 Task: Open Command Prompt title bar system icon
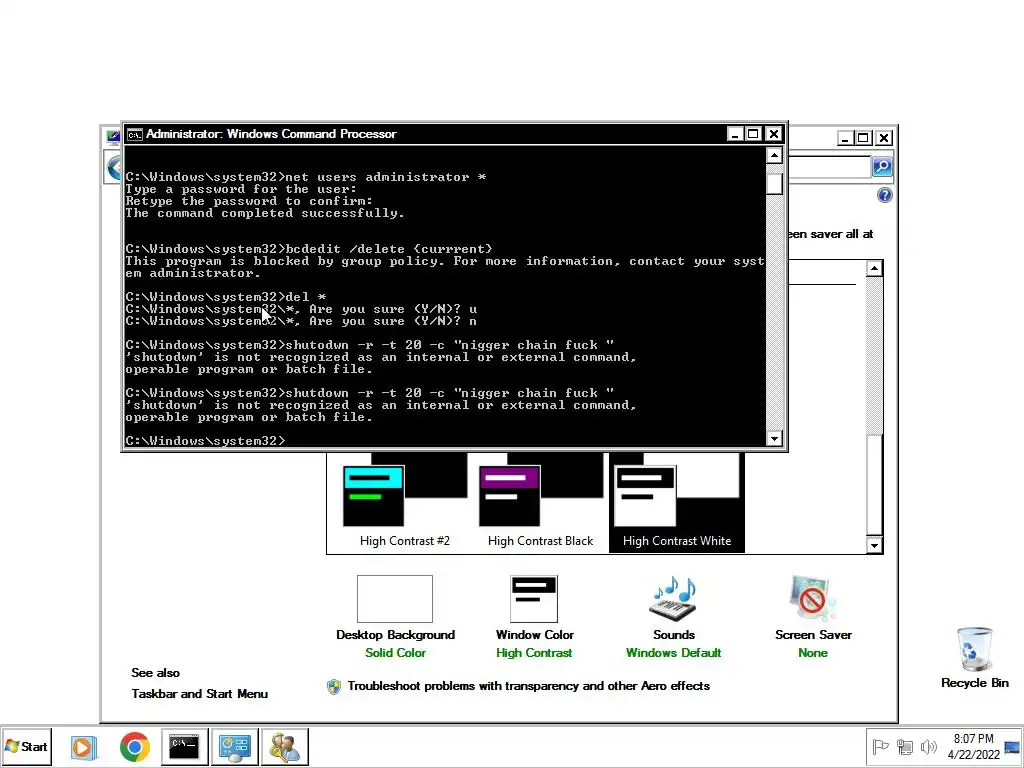[x=135, y=135]
